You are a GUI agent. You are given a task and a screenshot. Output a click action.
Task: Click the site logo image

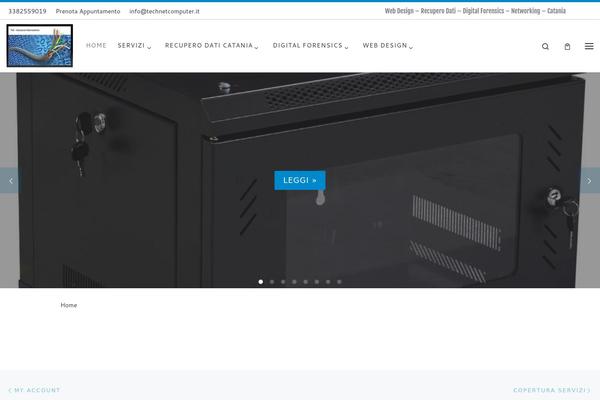click(x=39, y=46)
